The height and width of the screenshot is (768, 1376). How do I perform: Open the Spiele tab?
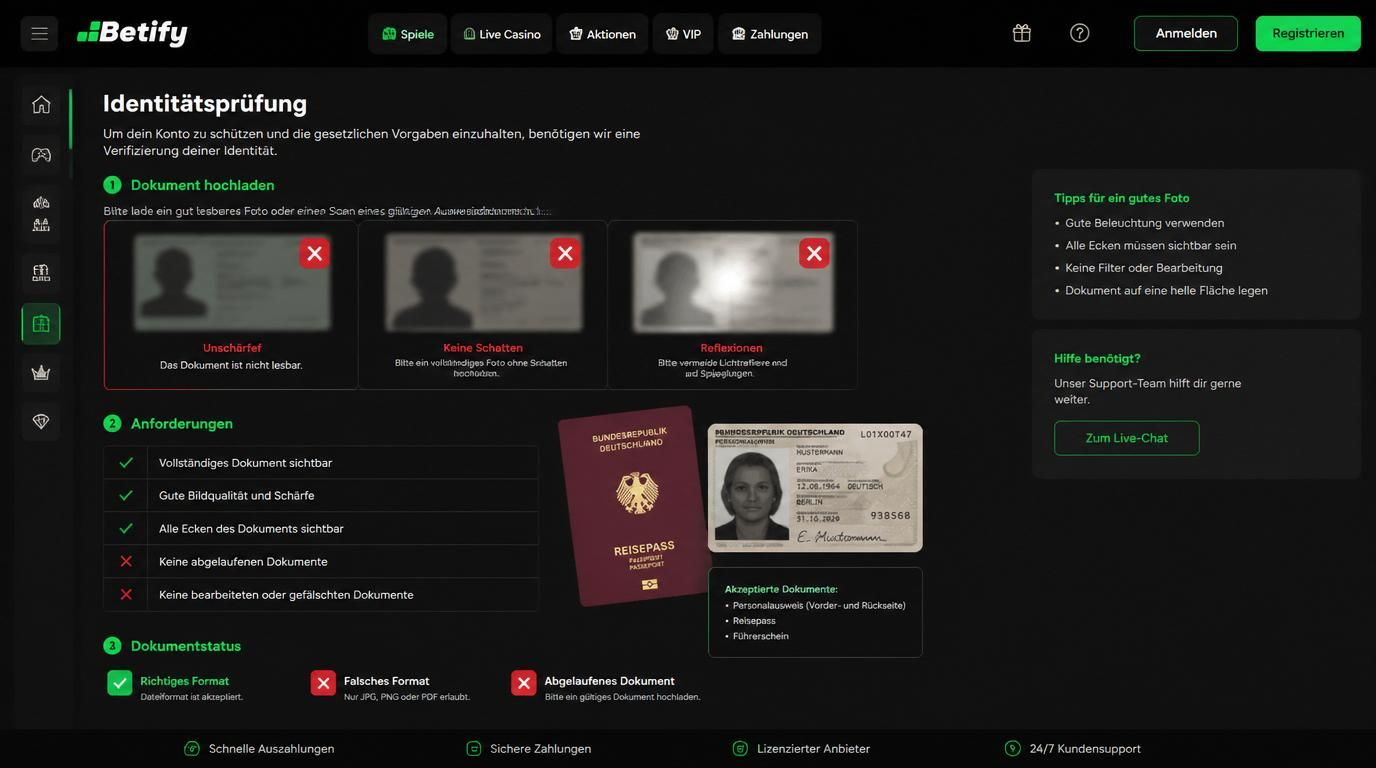407,34
